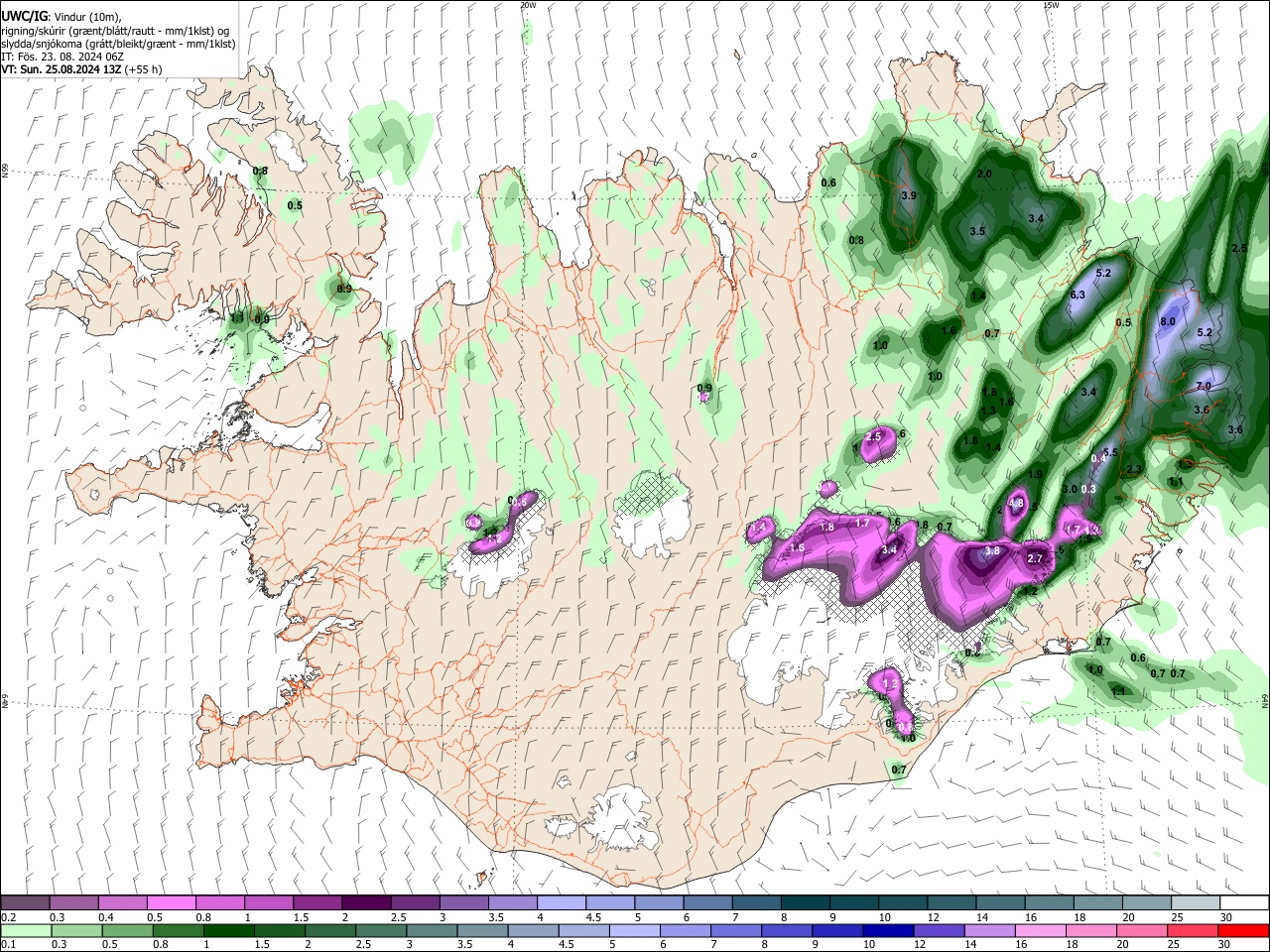This screenshot has height=952, width=1270.
Task: Click the lavender 14 legend swatch
Action: (990, 930)
